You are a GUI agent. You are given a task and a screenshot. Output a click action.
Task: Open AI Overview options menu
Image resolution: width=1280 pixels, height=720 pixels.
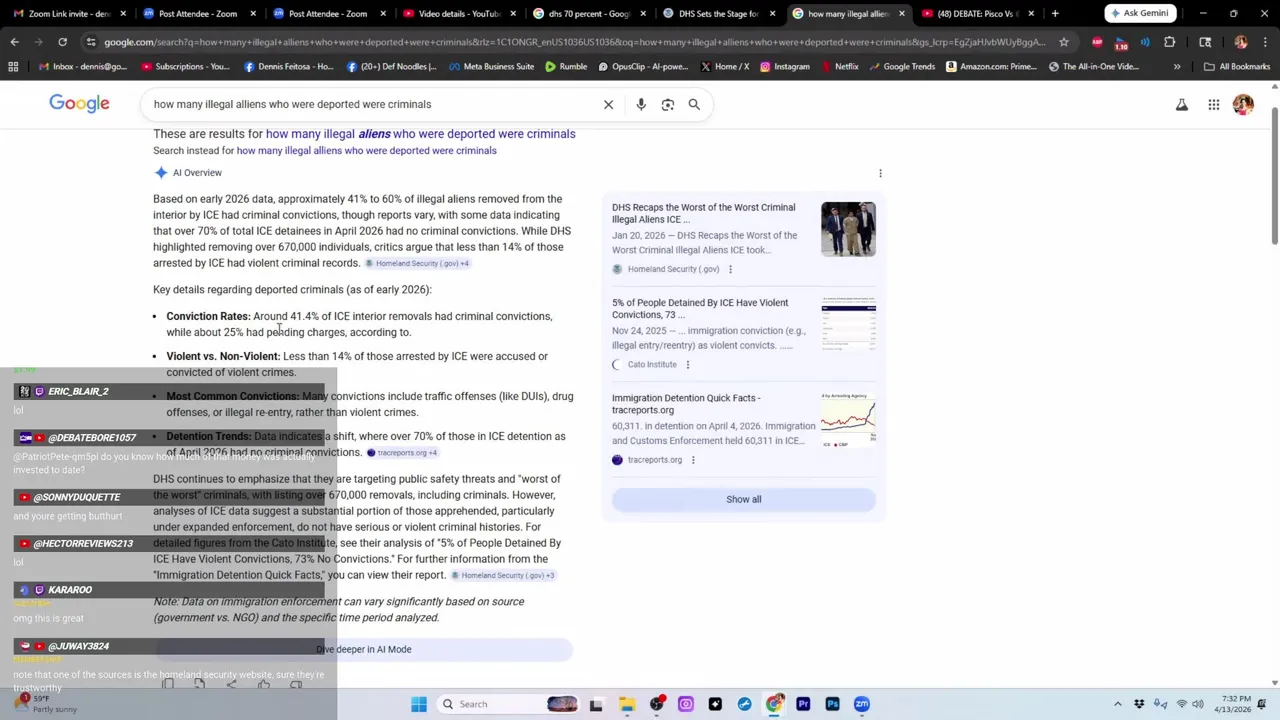880,173
